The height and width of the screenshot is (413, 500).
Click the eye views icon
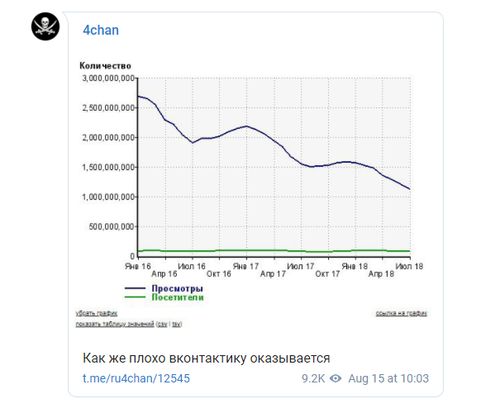(x=336, y=378)
